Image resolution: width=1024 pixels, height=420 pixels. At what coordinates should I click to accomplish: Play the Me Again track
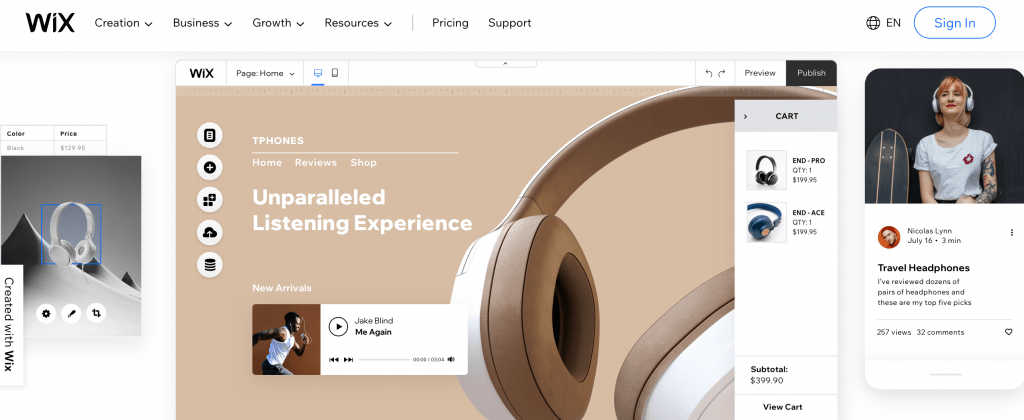(x=338, y=326)
